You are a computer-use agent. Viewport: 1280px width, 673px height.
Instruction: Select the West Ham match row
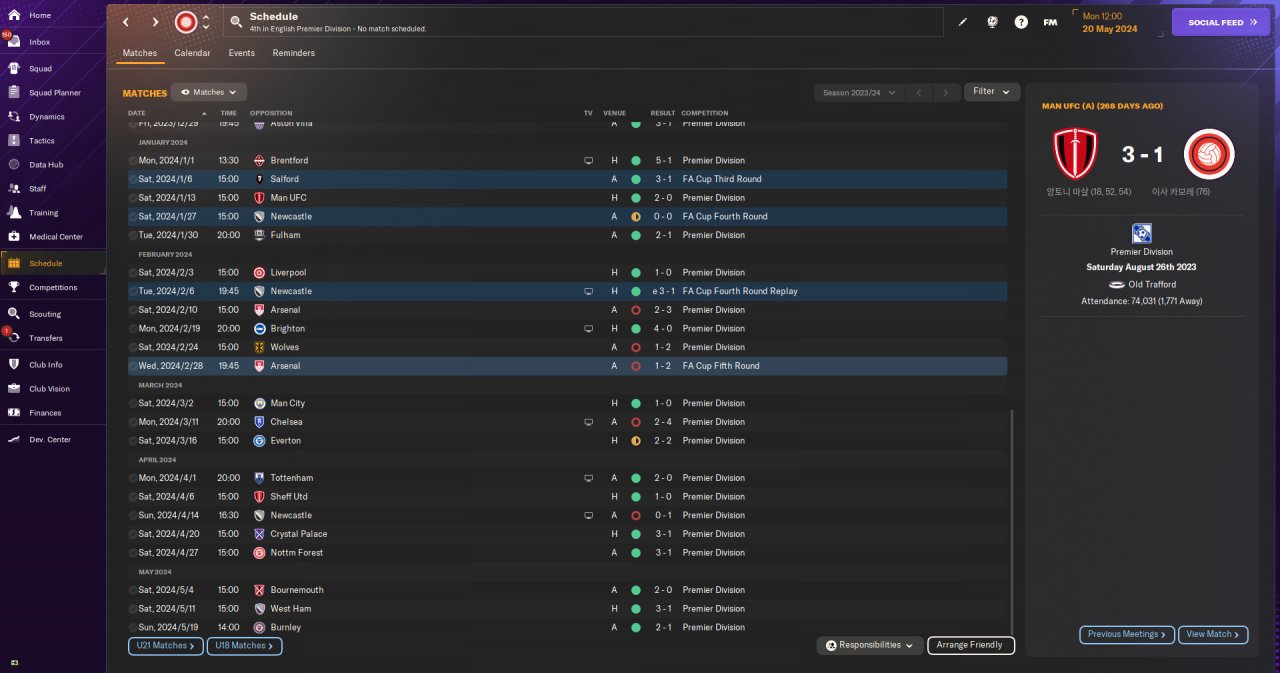click(567, 608)
